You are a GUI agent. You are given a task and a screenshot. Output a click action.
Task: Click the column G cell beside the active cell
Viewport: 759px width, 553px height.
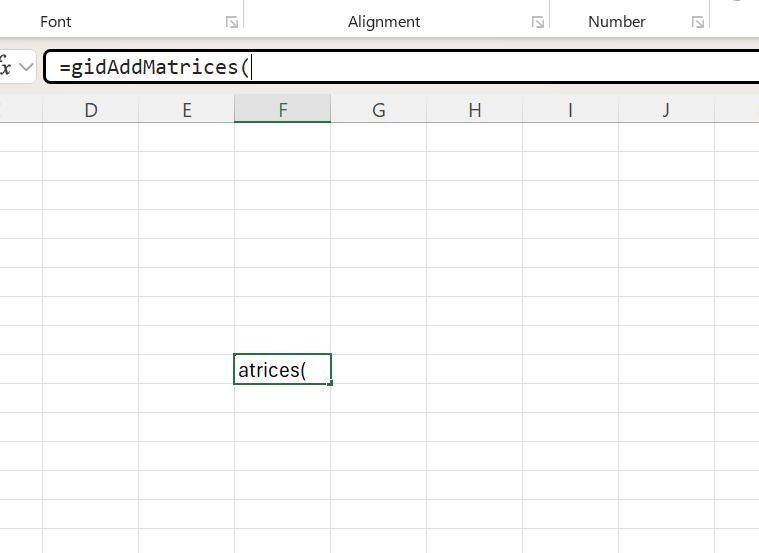(x=379, y=370)
